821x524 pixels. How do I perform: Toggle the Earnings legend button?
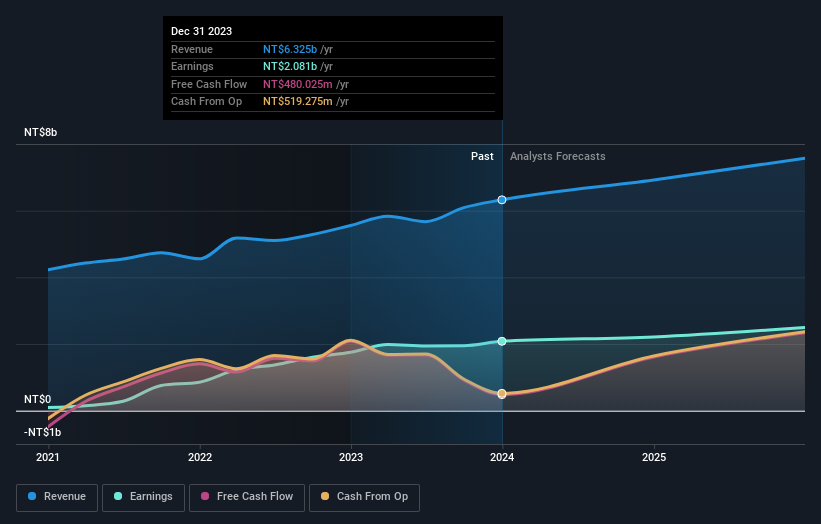[x=143, y=497]
